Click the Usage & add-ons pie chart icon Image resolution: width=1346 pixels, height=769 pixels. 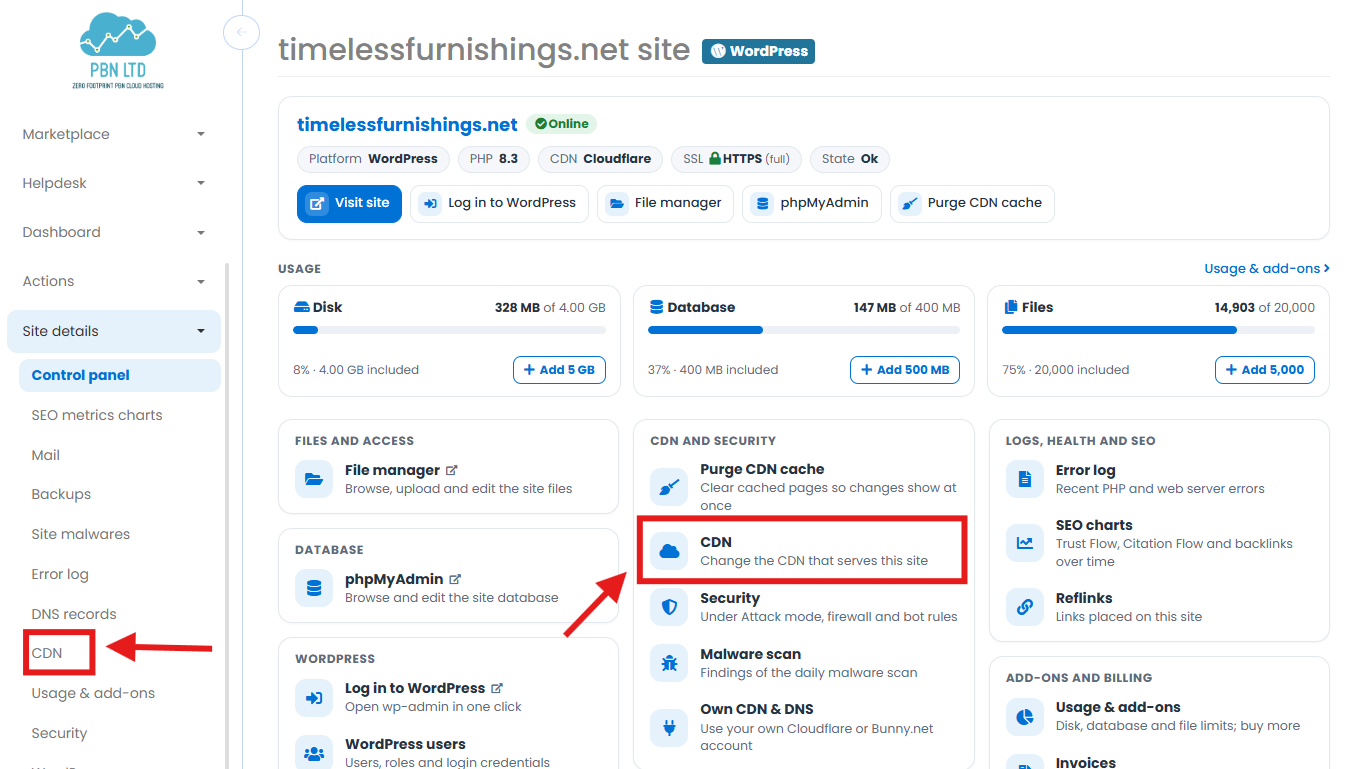tap(1025, 716)
